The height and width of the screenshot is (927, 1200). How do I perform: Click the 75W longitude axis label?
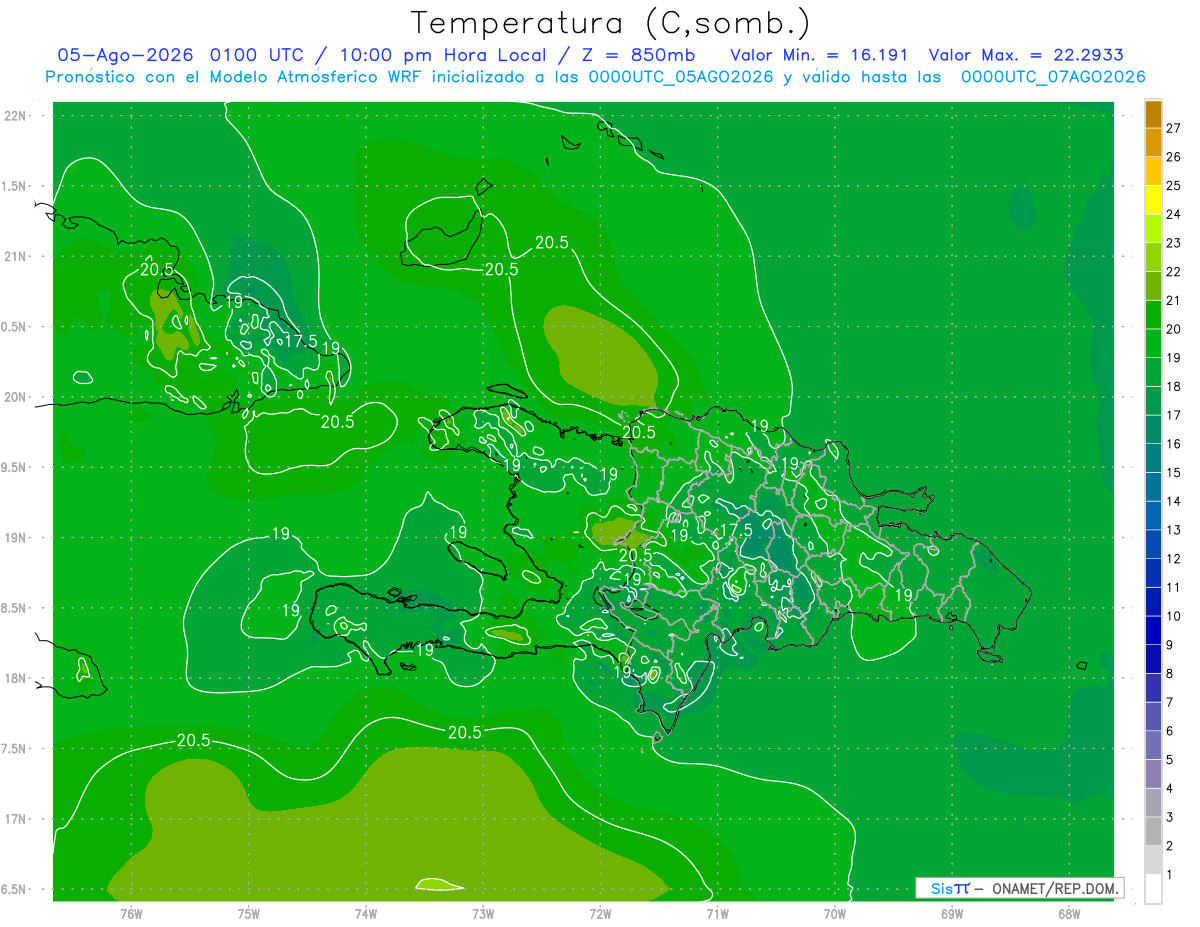pos(249,913)
